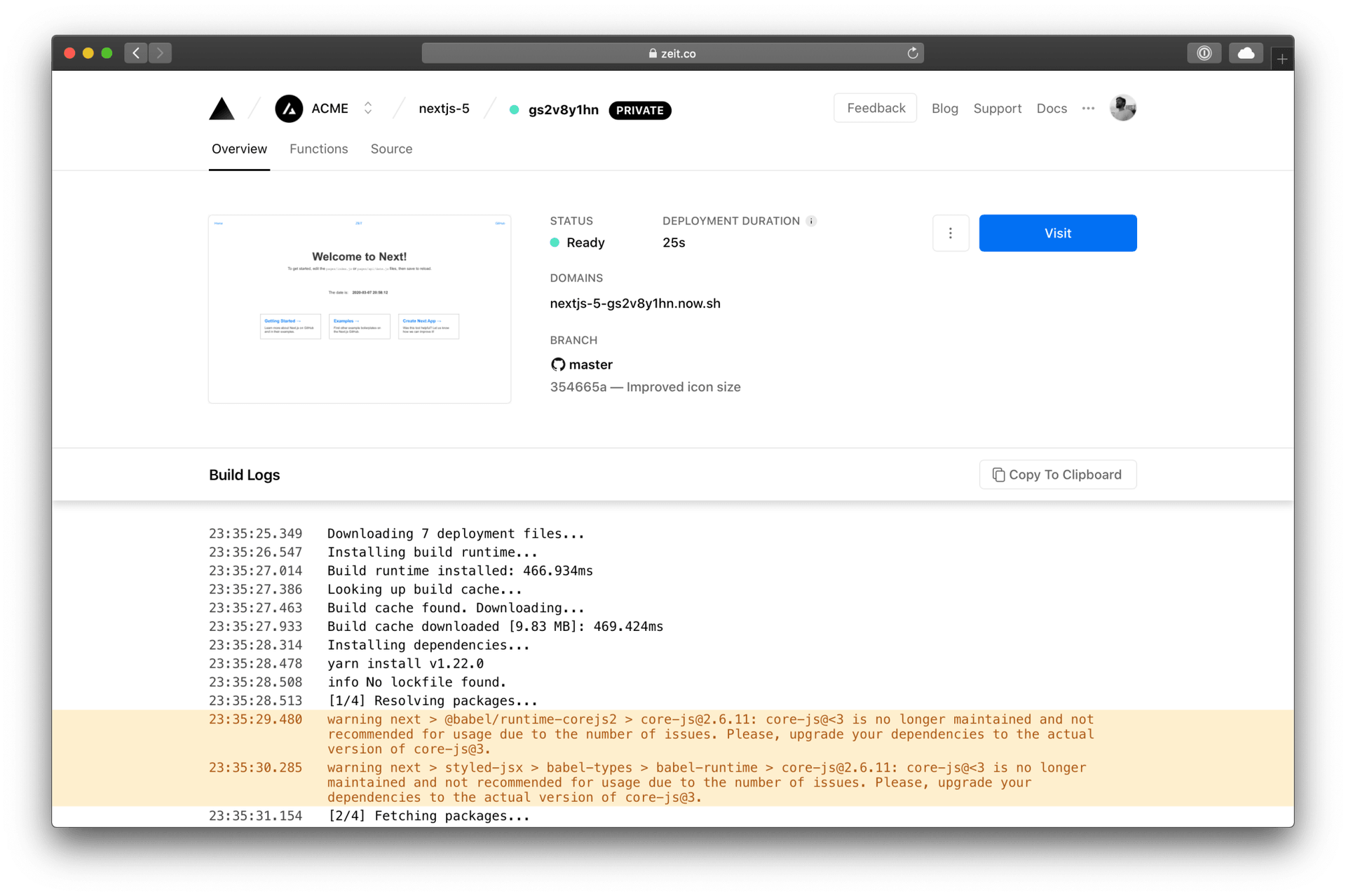Switch to the Source tab
Image resolution: width=1346 pixels, height=896 pixels.
point(391,149)
